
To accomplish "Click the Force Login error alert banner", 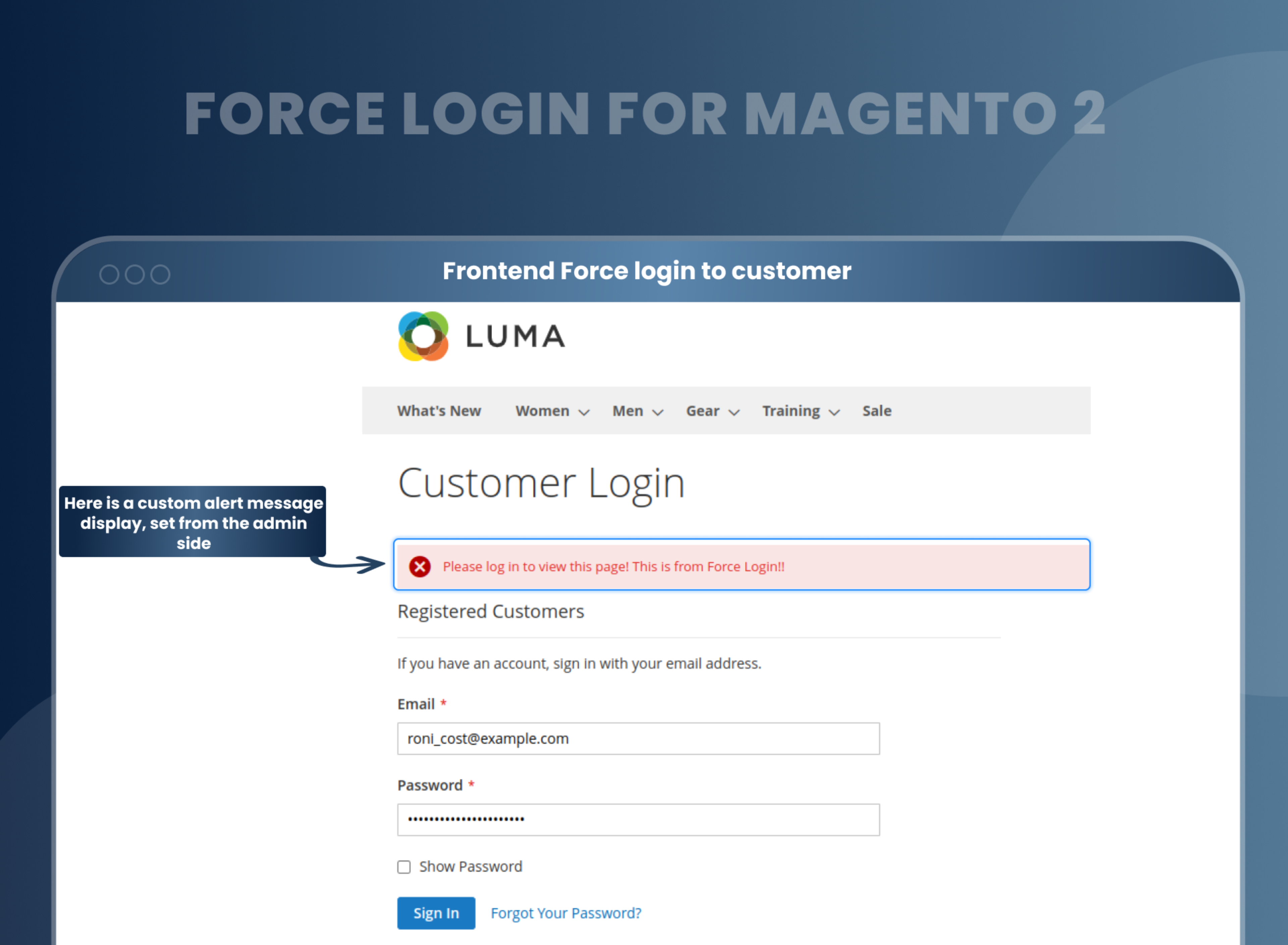I will 742,564.
